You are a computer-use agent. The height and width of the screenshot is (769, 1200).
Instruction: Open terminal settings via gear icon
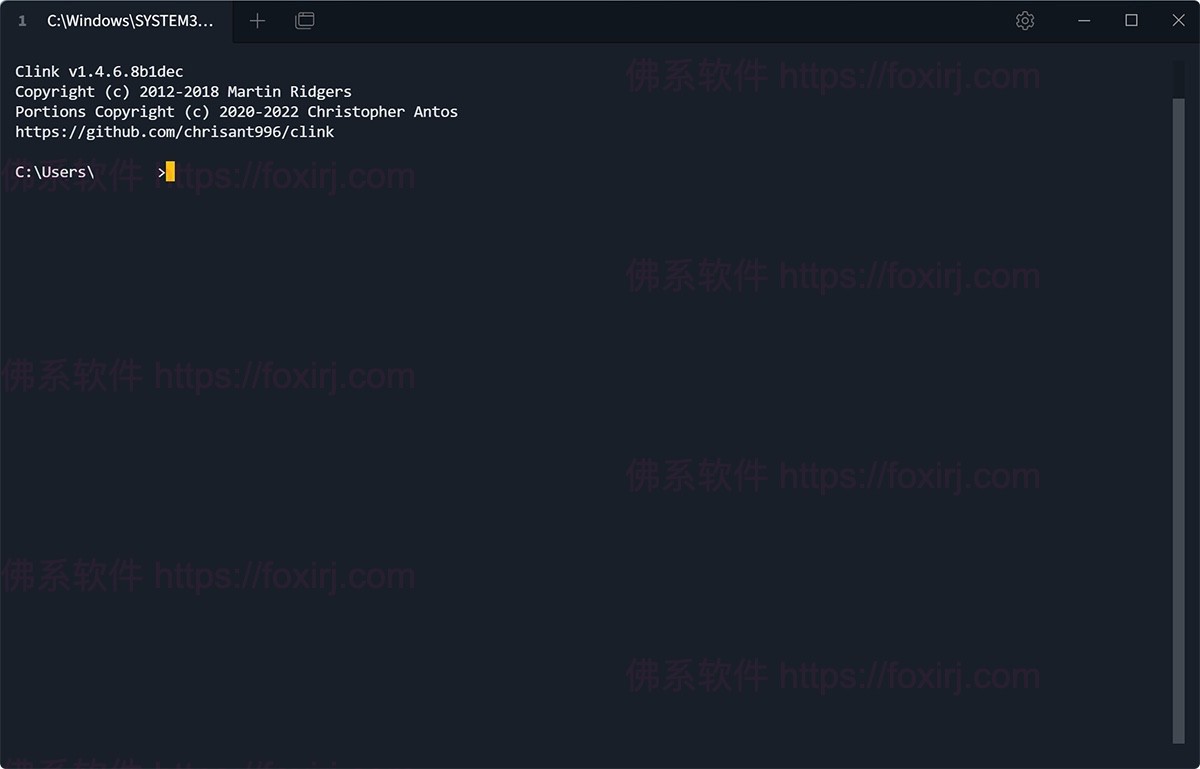tap(1025, 21)
